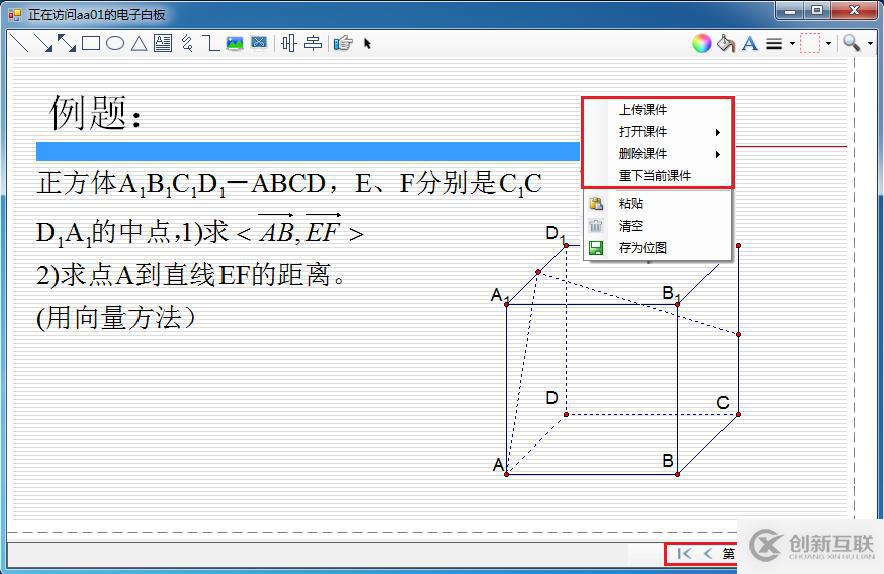884x574 pixels.
Task: Choose 存为位图 to save as bitmap
Action: 658,248
